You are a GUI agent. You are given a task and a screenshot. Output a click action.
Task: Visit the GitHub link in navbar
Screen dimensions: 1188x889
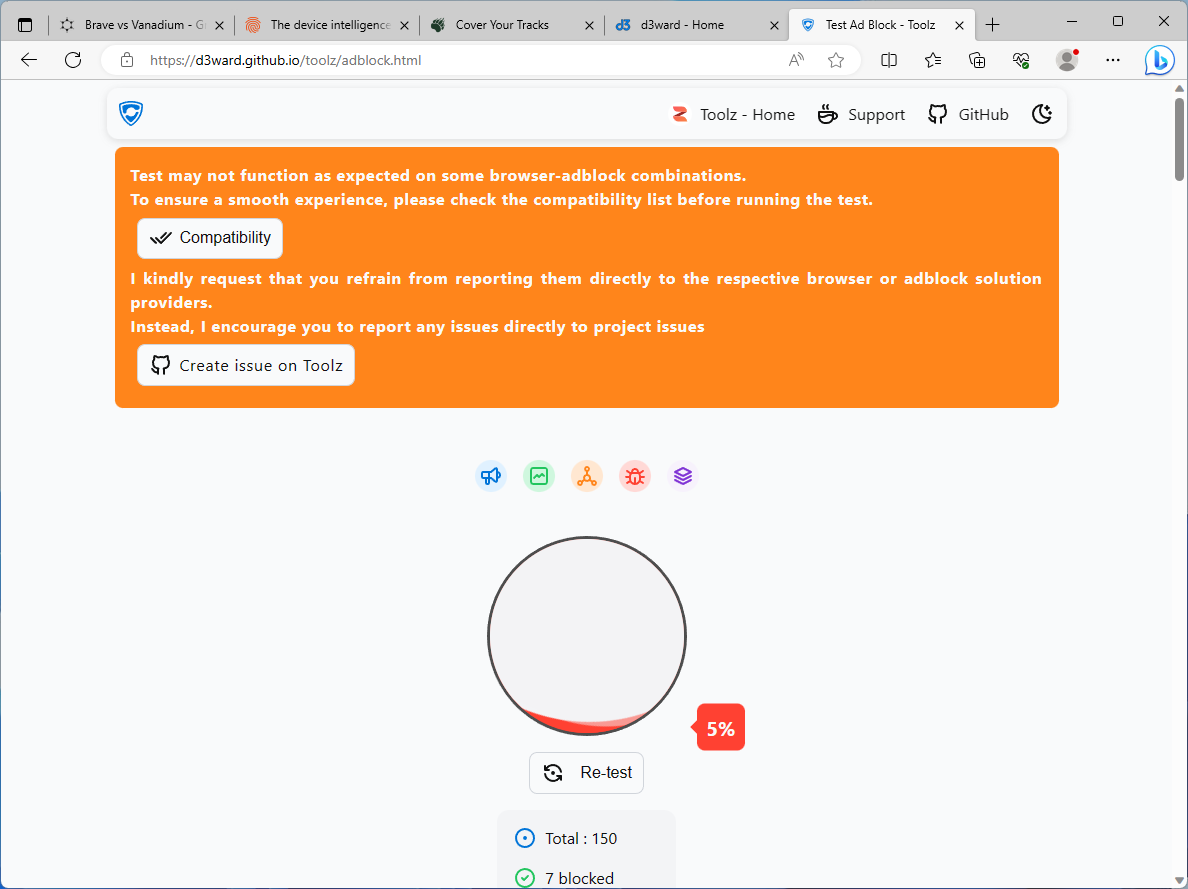(968, 114)
